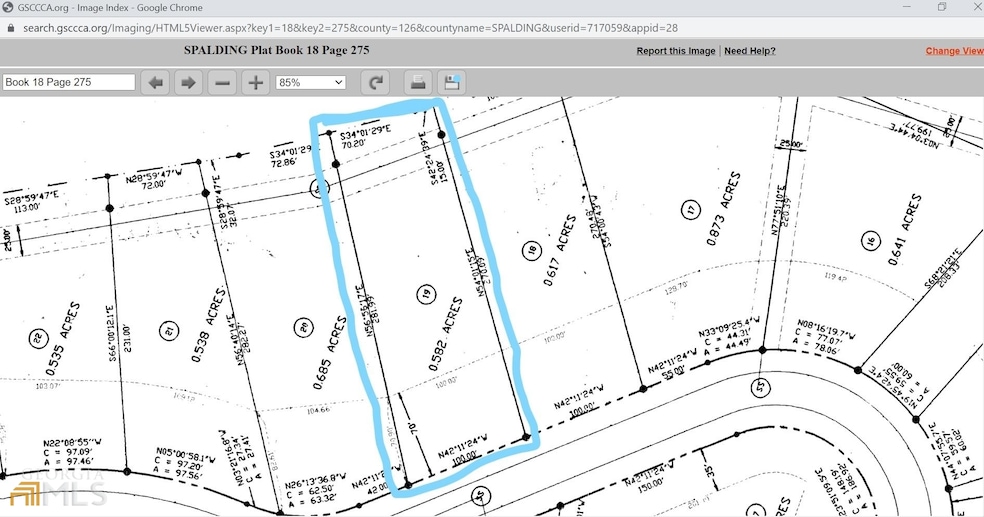This screenshot has height=517, width=984.
Task: Save the plat image to disk
Action: [x=451, y=83]
